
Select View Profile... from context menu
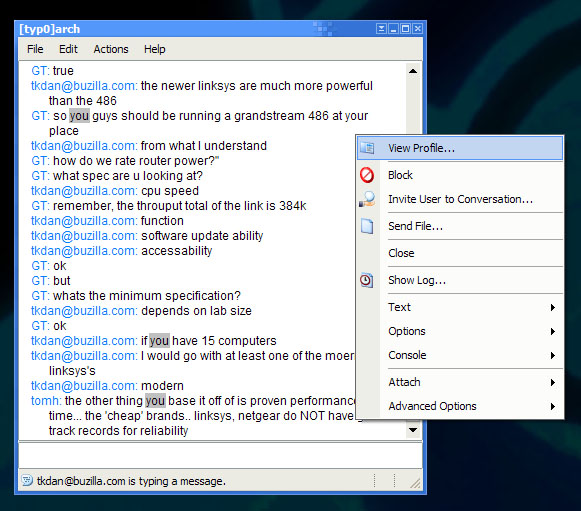pos(460,148)
